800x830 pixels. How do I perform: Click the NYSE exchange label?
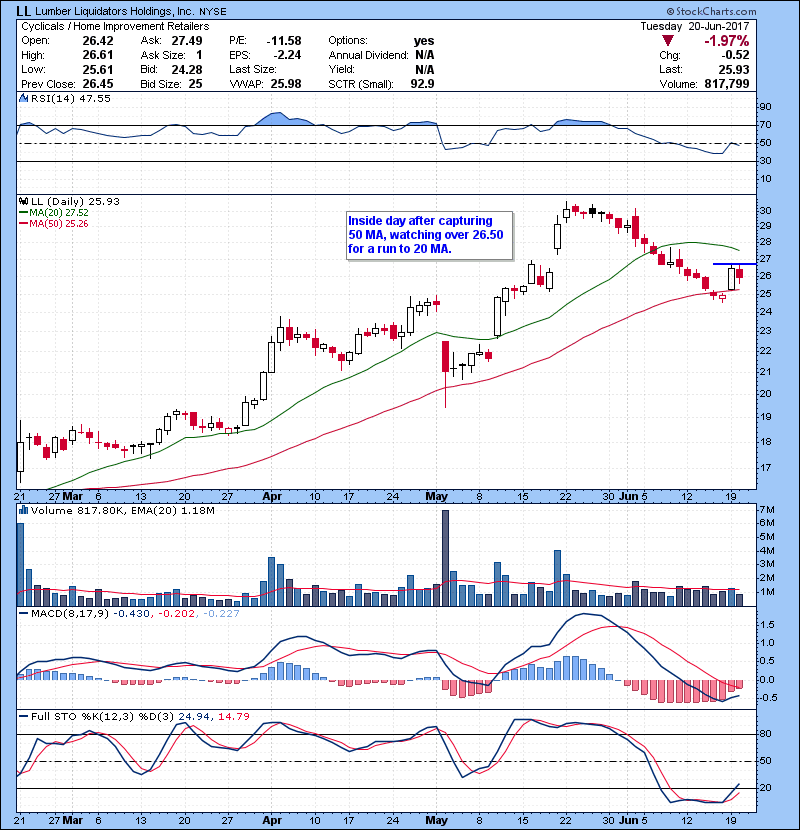click(213, 12)
